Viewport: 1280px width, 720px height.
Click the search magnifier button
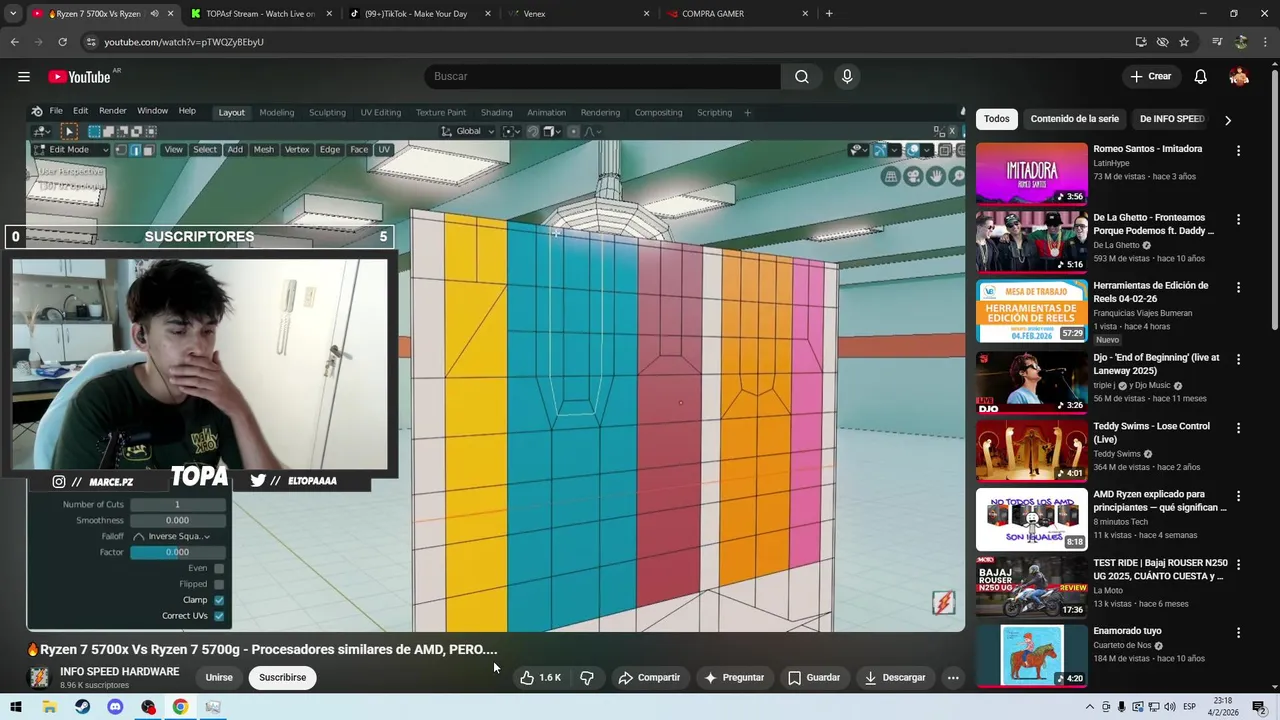(802, 77)
